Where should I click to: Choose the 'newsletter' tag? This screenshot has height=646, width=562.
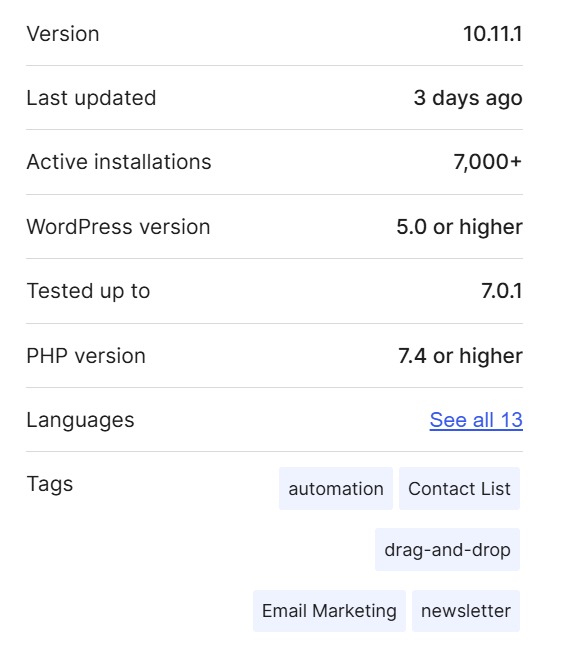pyautogui.click(x=466, y=611)
